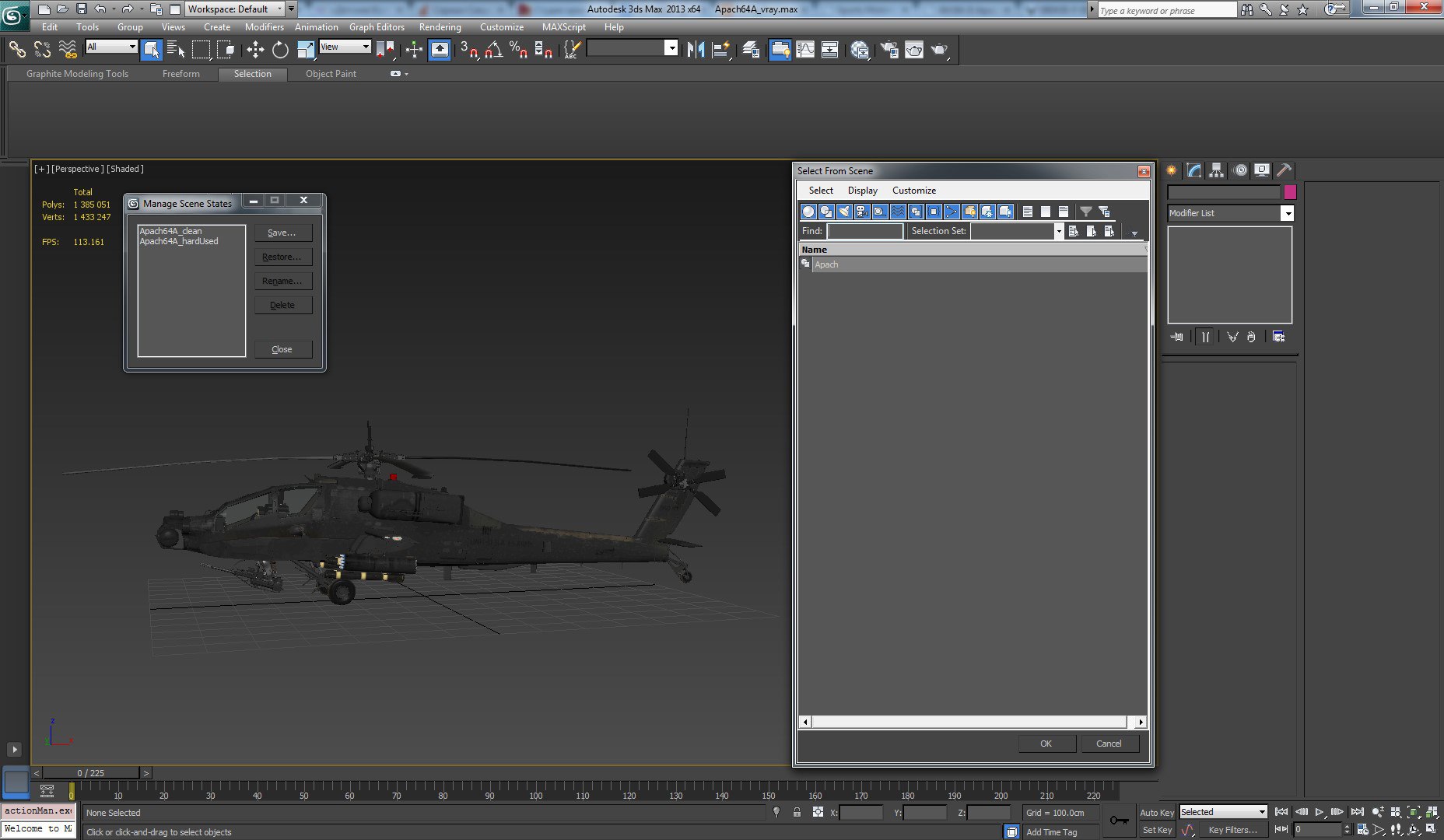Viewport: 1444px width, 840px height.
Task: Open Display menu in Select From Scene
Action: [x=862, y=191]
